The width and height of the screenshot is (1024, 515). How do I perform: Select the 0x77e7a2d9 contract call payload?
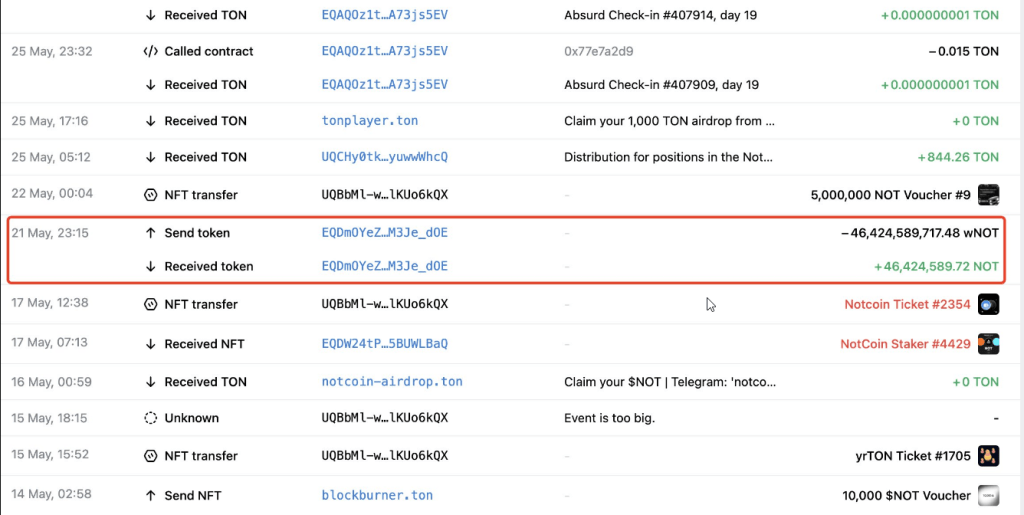coord(598,51)
